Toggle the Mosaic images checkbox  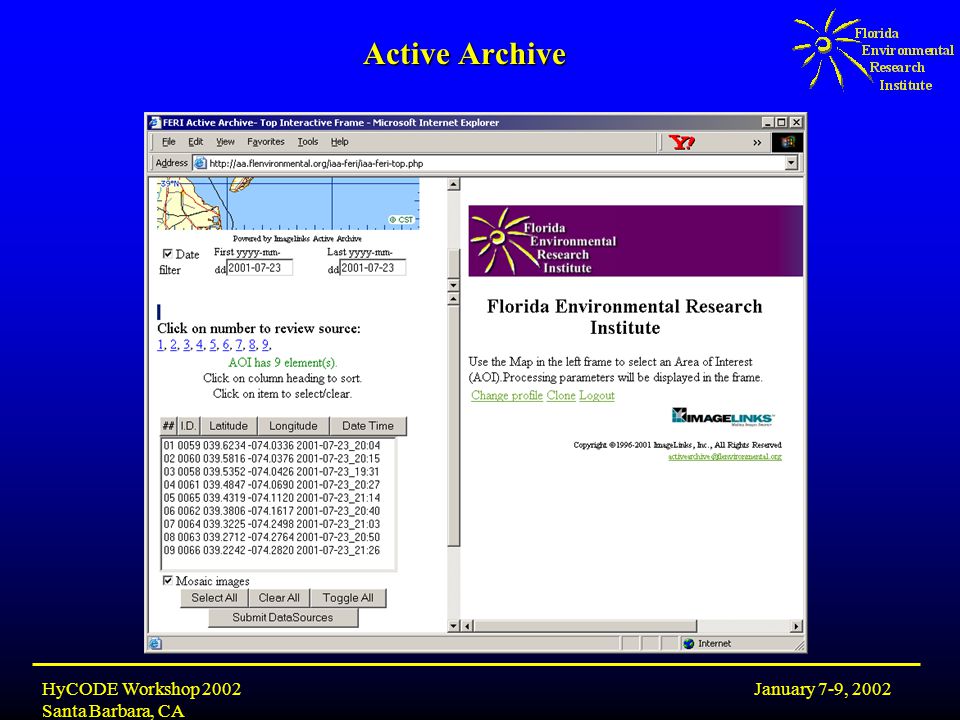pyautogui.click(x=167, y=580)
